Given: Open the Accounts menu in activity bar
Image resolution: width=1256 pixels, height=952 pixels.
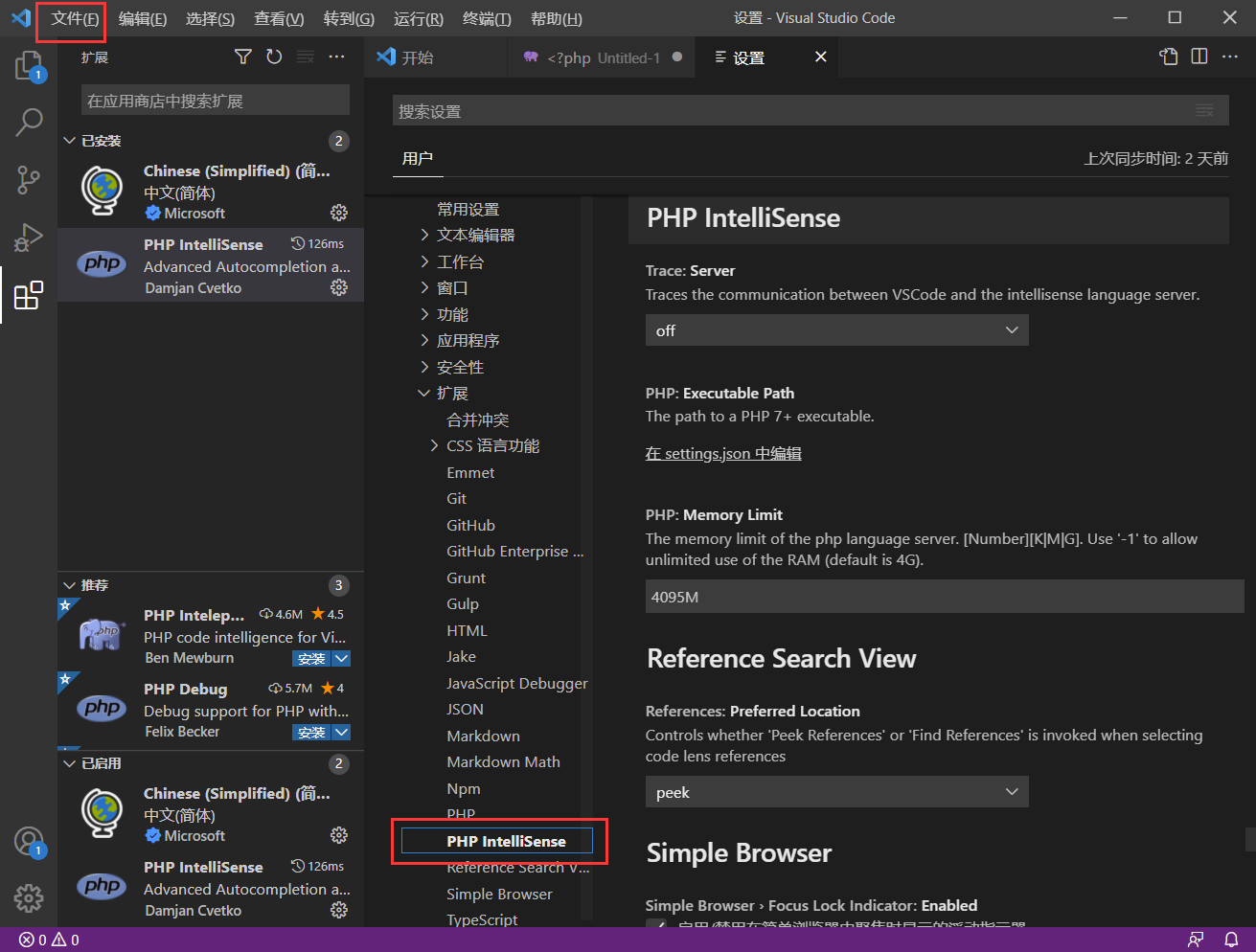Looking at the screenshot, I should click(29, 841).
